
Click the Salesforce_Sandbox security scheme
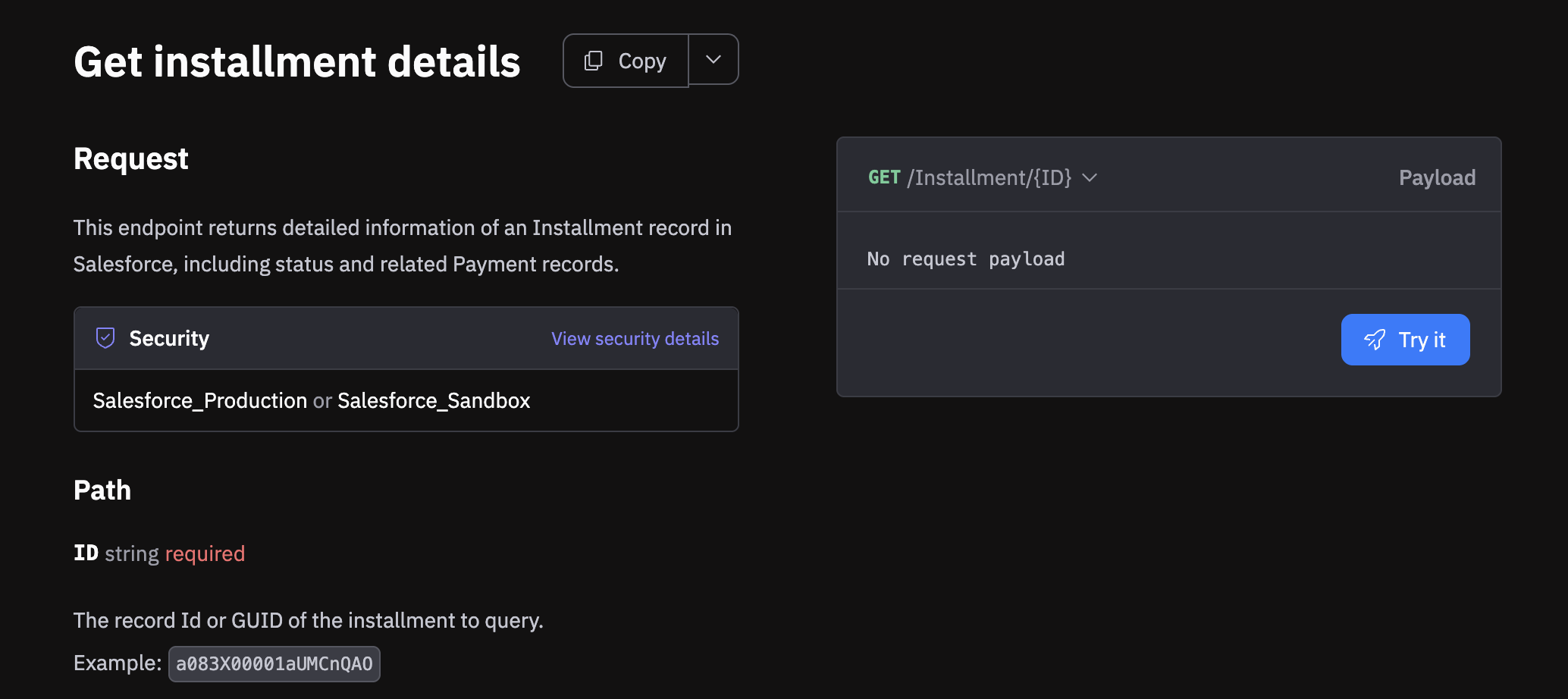(434, 400)
